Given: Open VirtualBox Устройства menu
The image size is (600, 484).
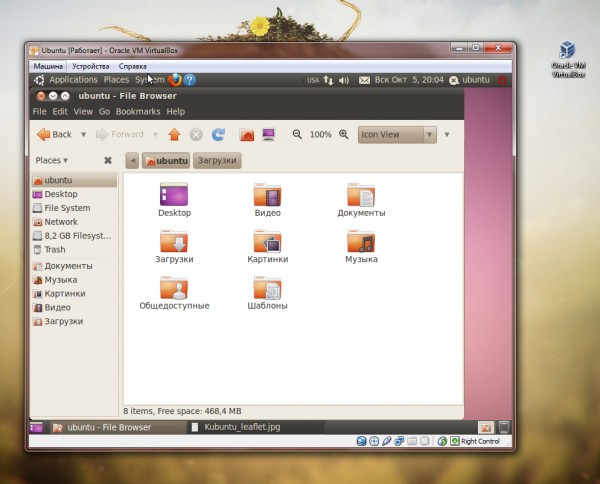Looking at the screenshot, I should (91, 66).
